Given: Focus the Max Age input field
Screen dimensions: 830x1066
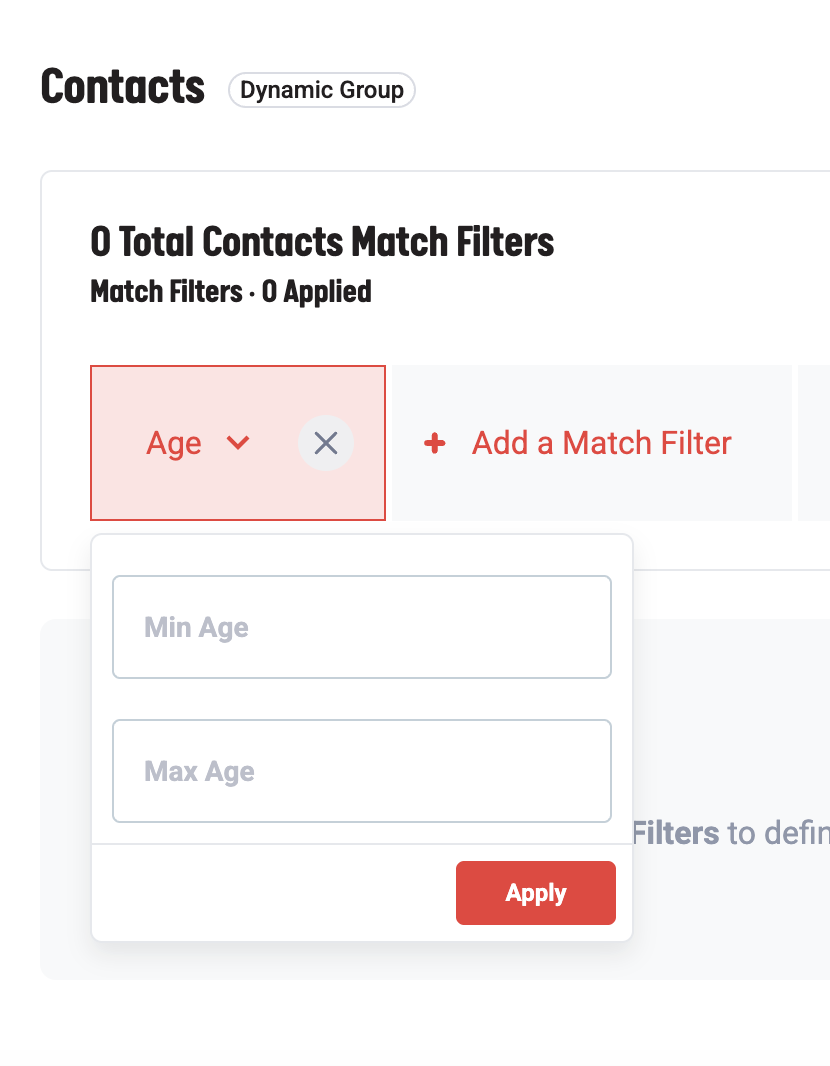Looking at the screenshot, I should (x=362, y=771).
